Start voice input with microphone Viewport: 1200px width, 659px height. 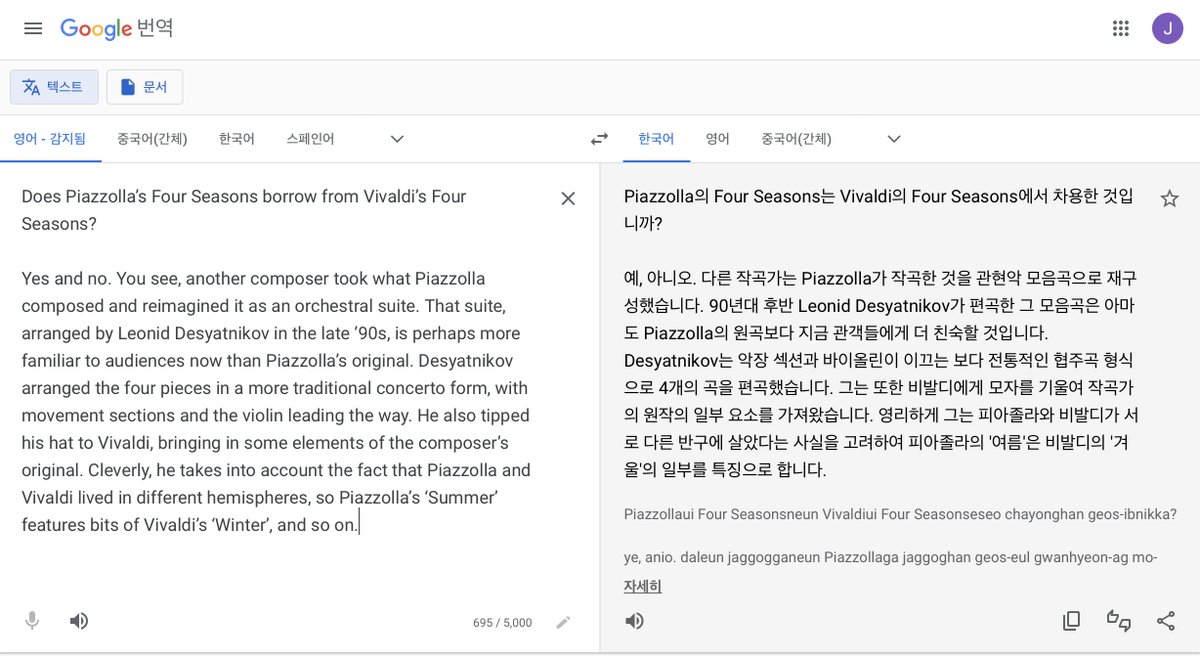pos(32,621)
